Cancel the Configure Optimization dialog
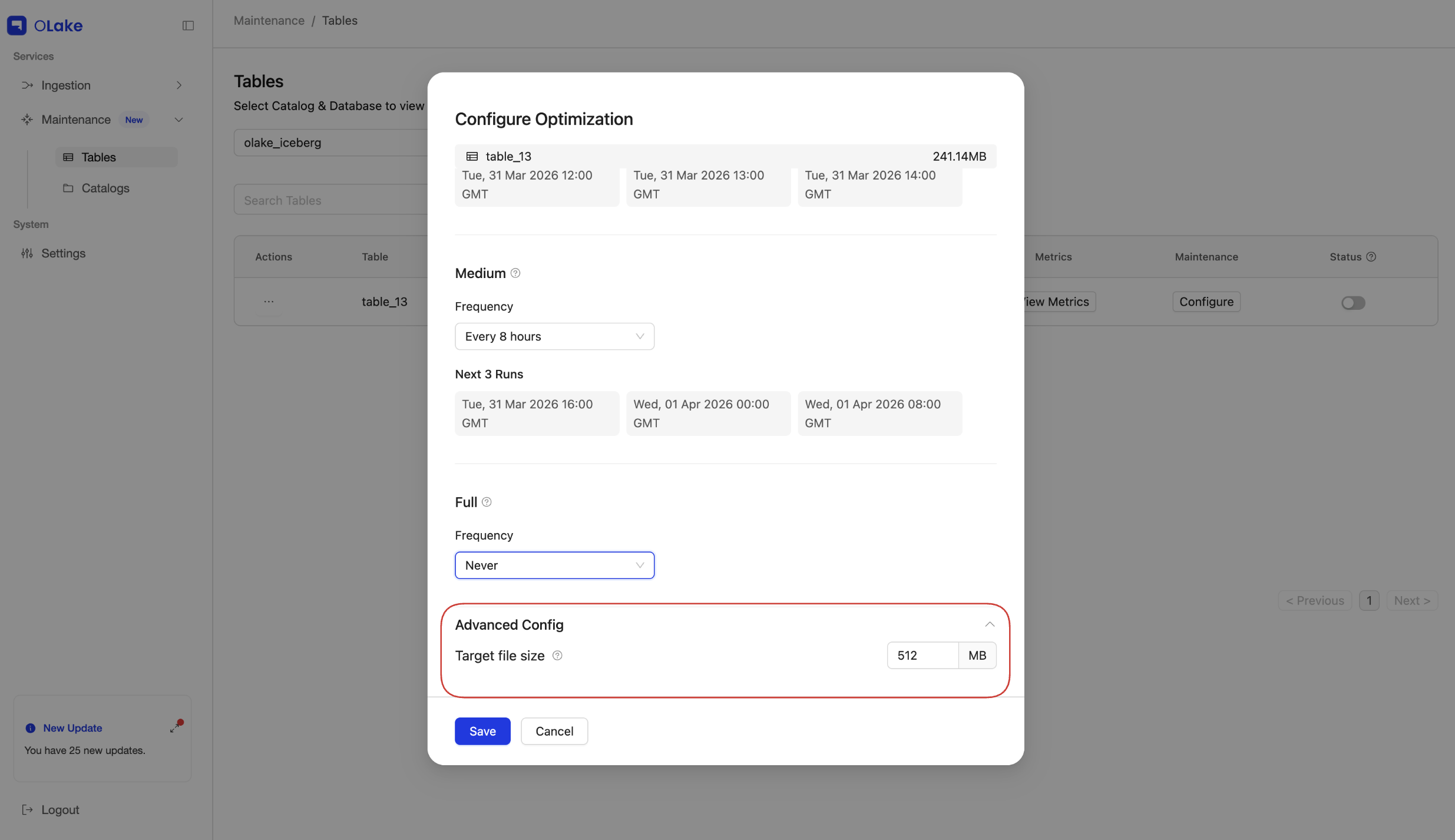This screenshot has height=840, width=1455. coord(553,730)
